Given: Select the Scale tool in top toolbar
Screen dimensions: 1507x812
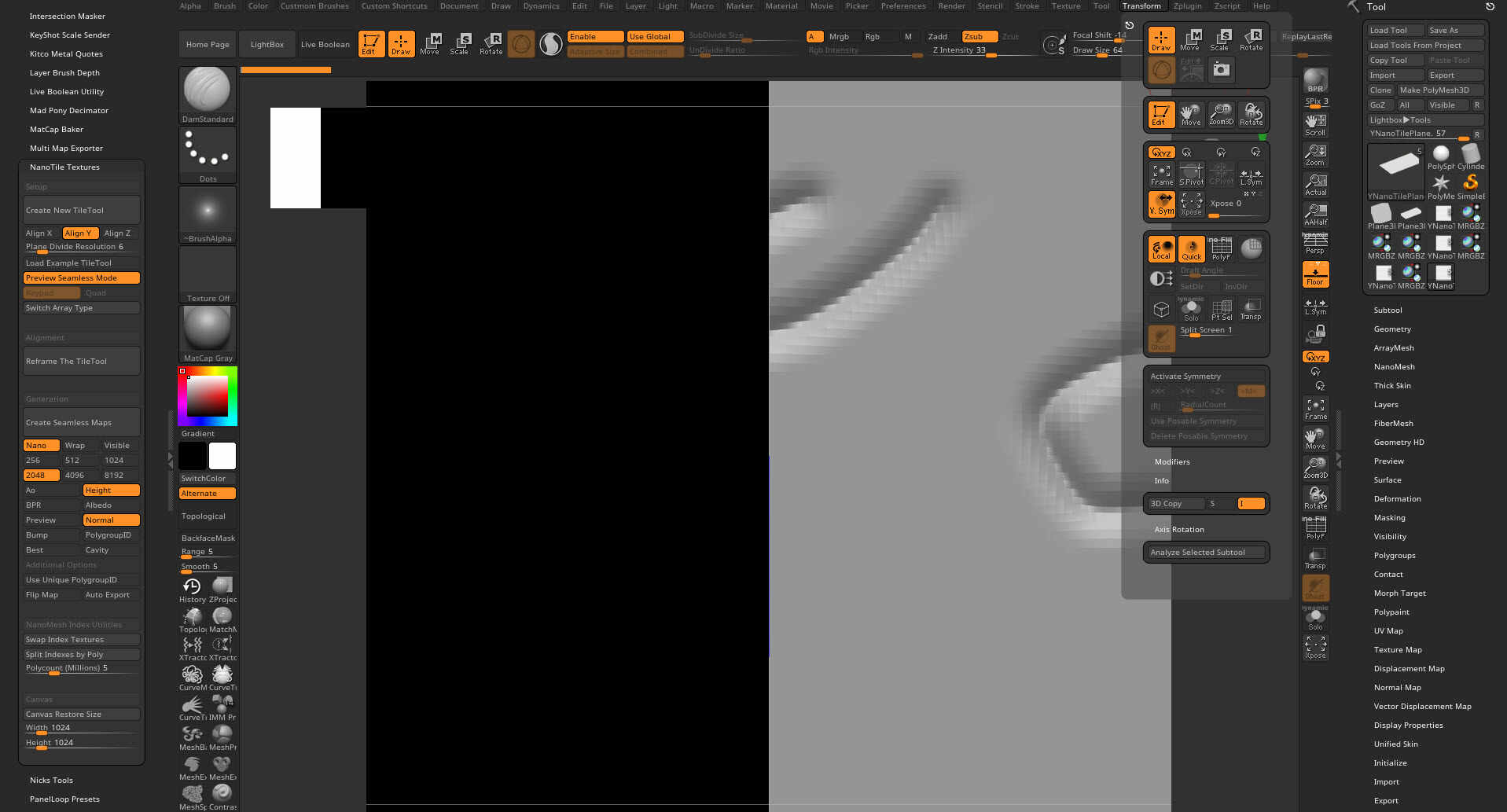Looking at the screenshot, I should [x=459, y=43].
